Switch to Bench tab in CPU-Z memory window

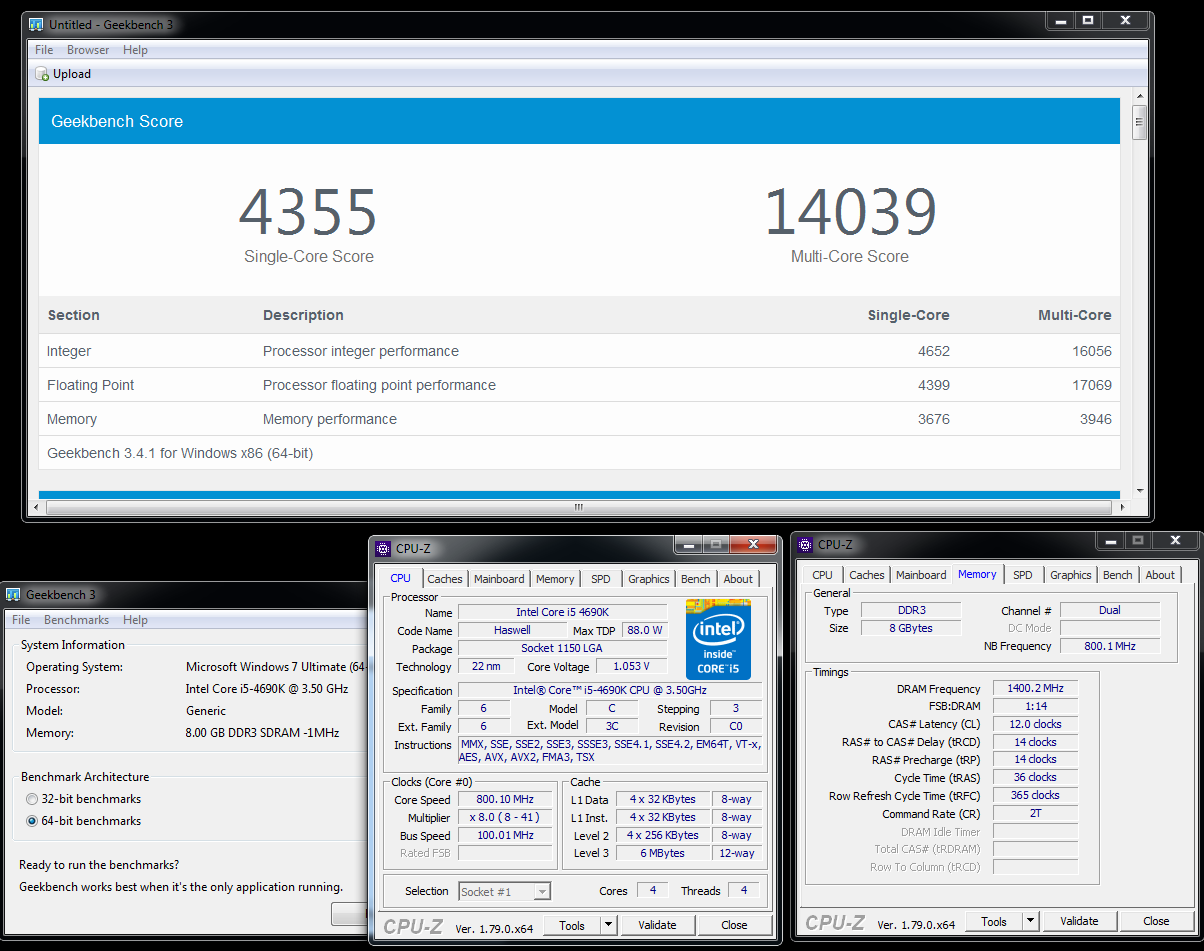tap(1118, 575)
